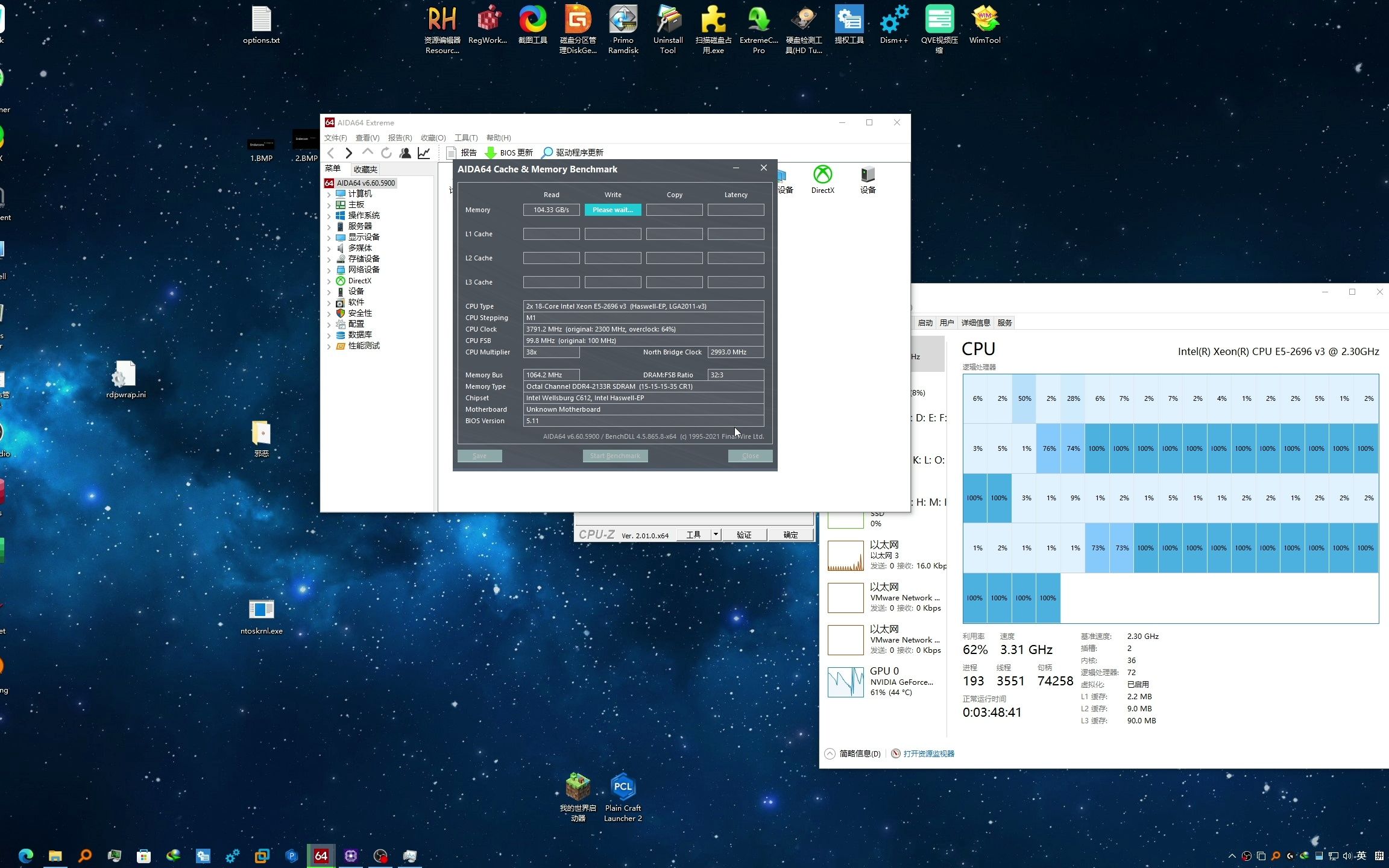Click the 报告 report toolbar button
Viewport: 1389px width, 868px height.
pyautogui.click(x=461, y=153)
